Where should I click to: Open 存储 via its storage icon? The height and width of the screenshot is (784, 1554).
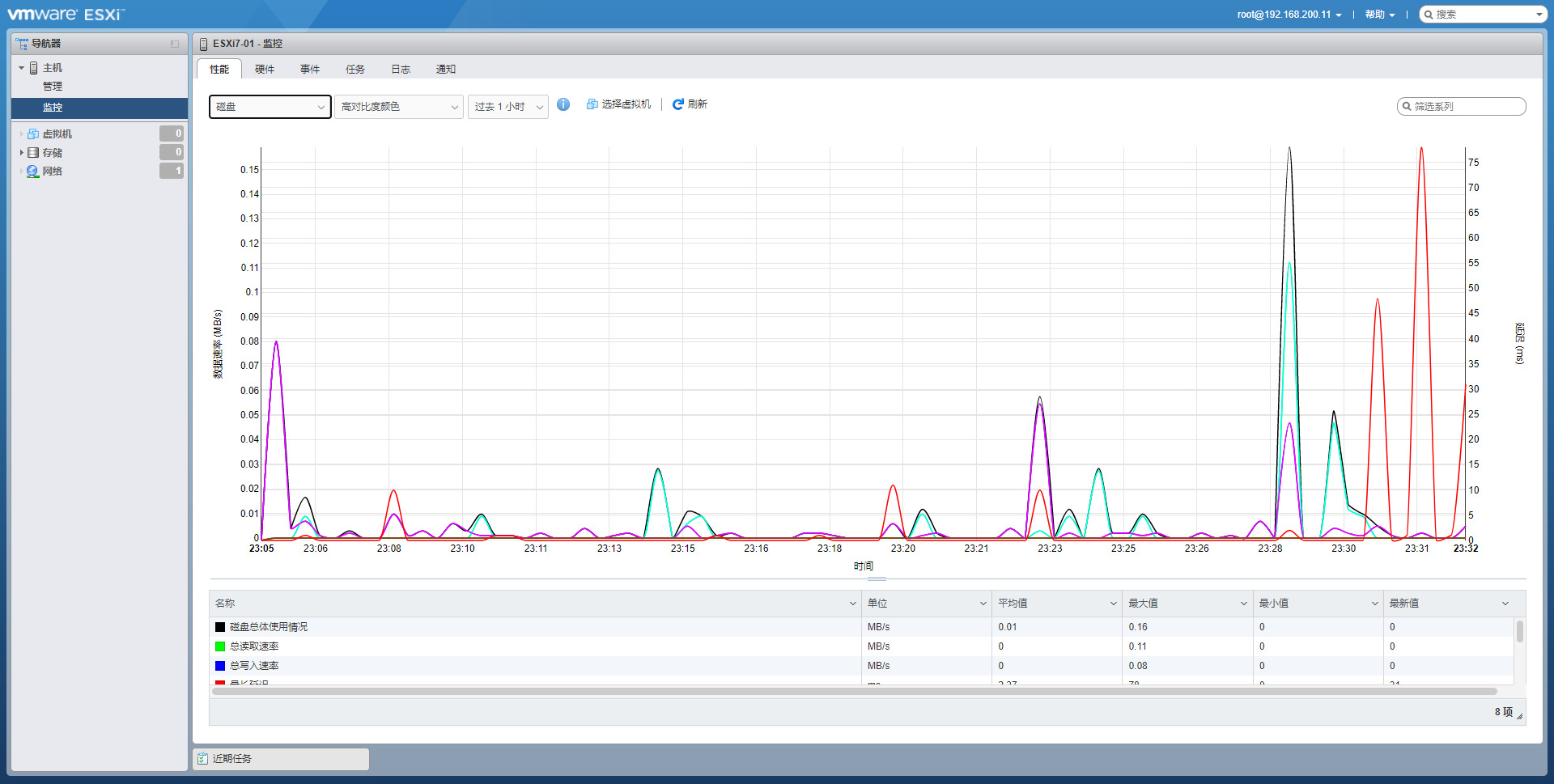pyautogui.click(x=33, y=153)
